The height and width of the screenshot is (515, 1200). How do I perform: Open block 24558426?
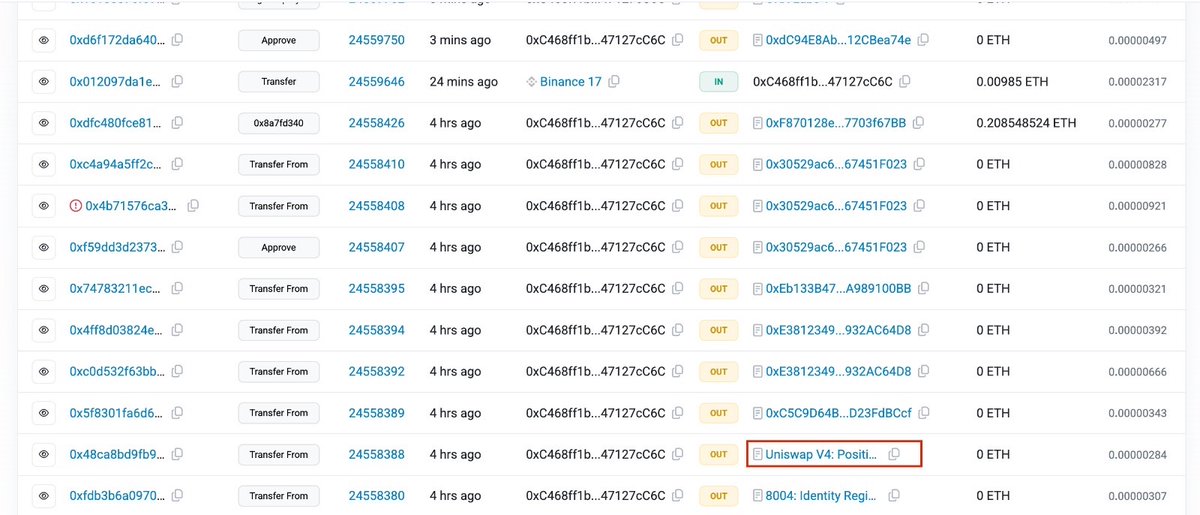376,123
